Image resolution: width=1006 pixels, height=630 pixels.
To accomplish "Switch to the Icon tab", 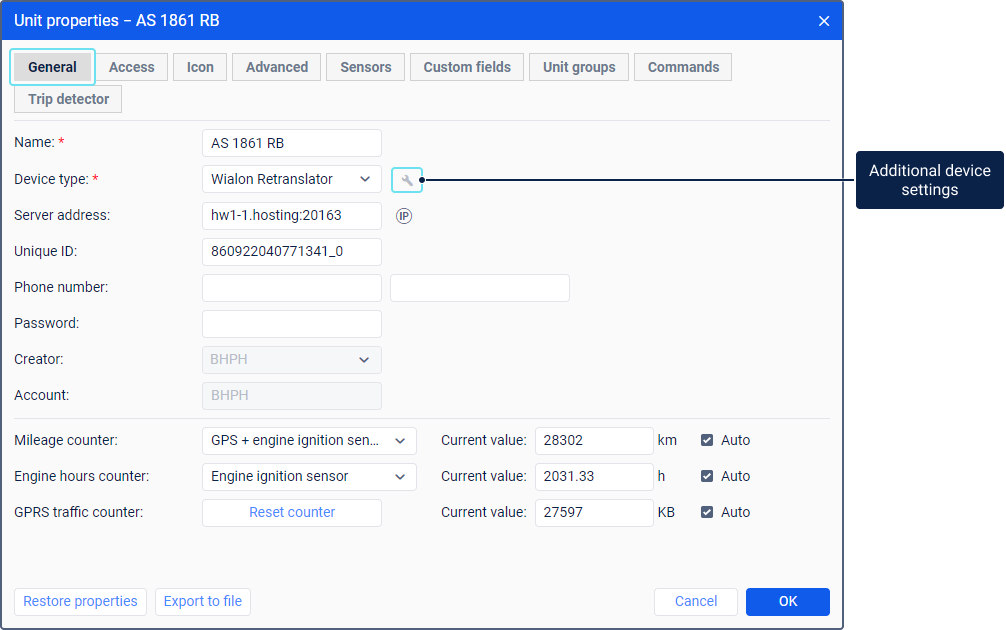I will click(x=200, y=67).
